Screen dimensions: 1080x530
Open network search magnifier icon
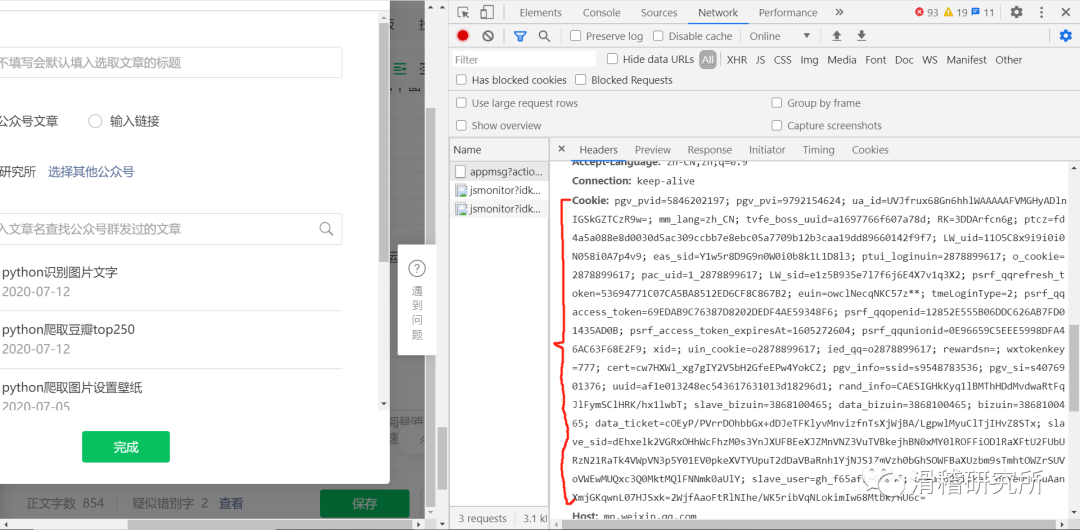pos(544,36)
